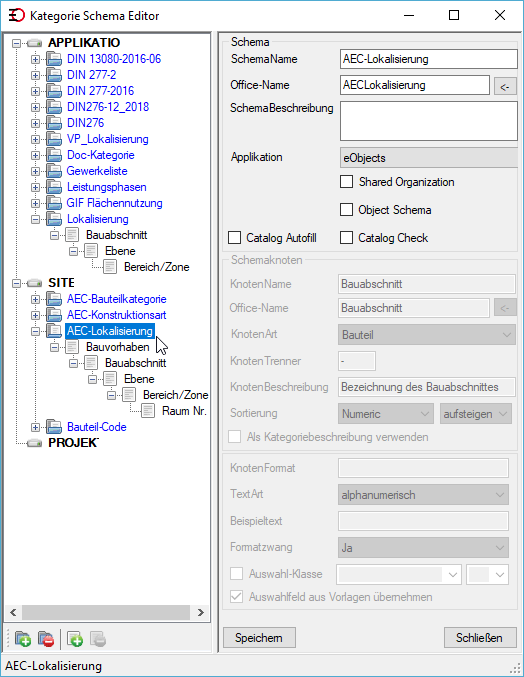Image resolution: width=524 pixels, height=677 pixels.
Task: Collapse the SITE root node
Action: (16, 283)
